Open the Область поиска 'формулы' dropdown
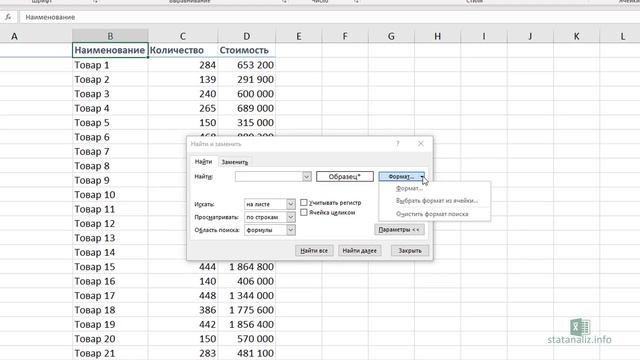640x360 pixels. (291, 230)
